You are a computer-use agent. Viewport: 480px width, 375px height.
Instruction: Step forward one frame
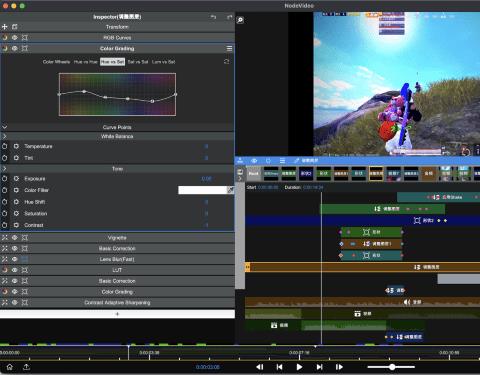click(339, 367)
